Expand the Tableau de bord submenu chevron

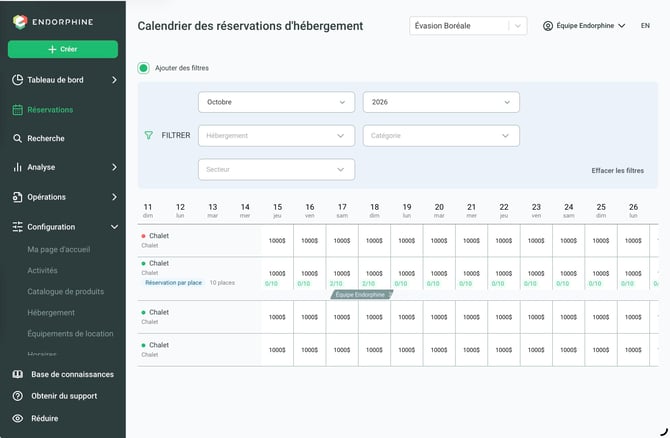click(114, 80)
